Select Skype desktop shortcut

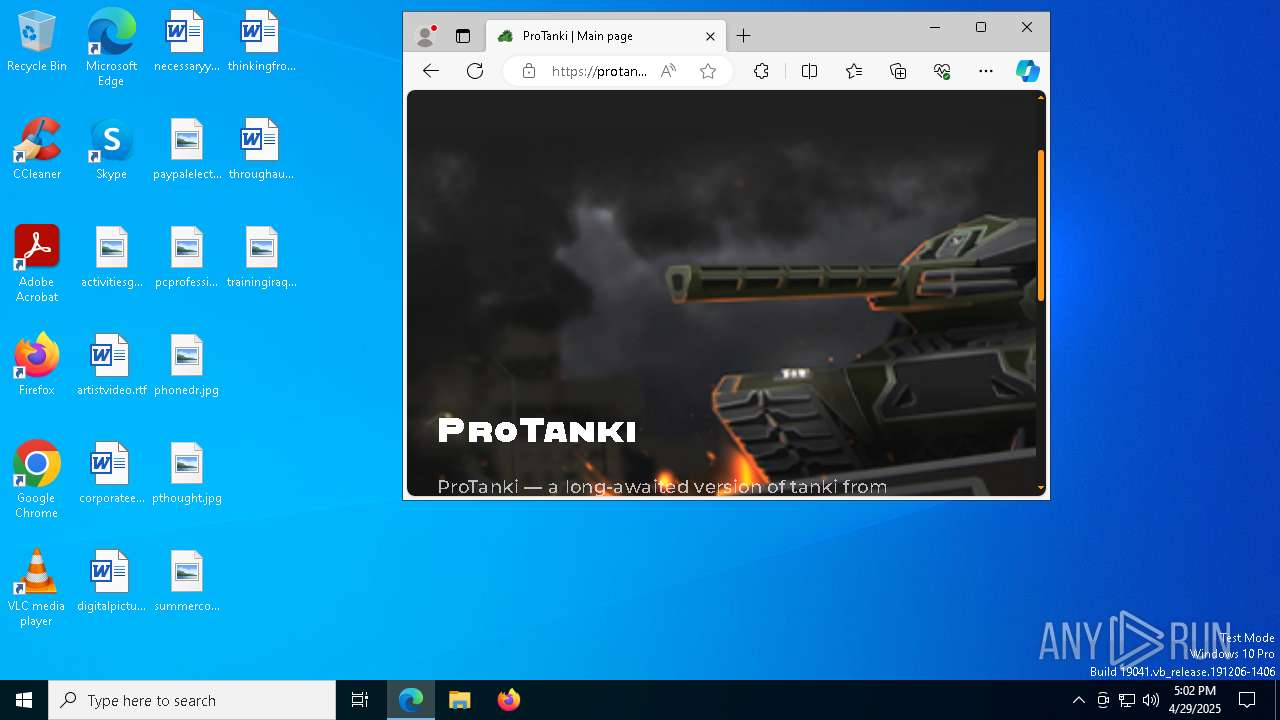111,150
